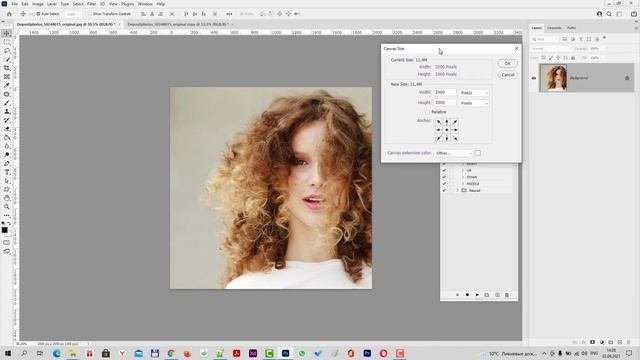
Task: Click the play button in Actions panel
Action: (x=477, y=295)
